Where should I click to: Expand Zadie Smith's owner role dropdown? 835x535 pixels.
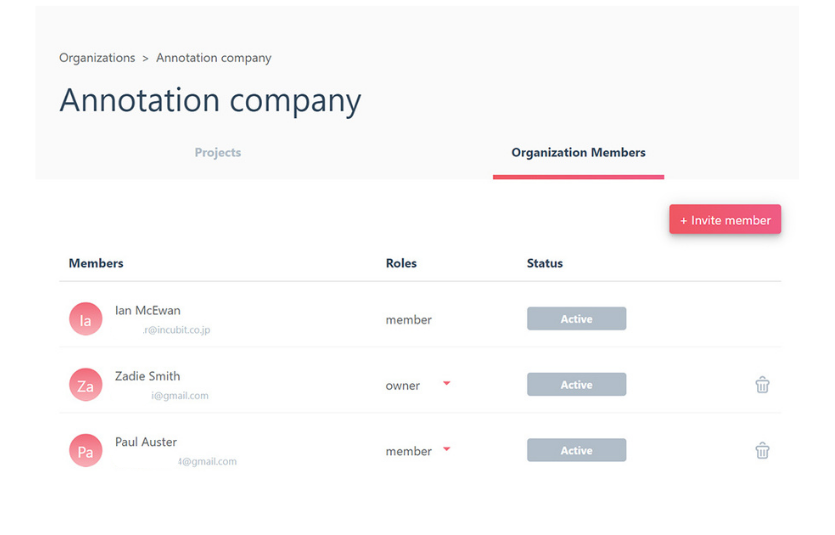pos(446,384)
